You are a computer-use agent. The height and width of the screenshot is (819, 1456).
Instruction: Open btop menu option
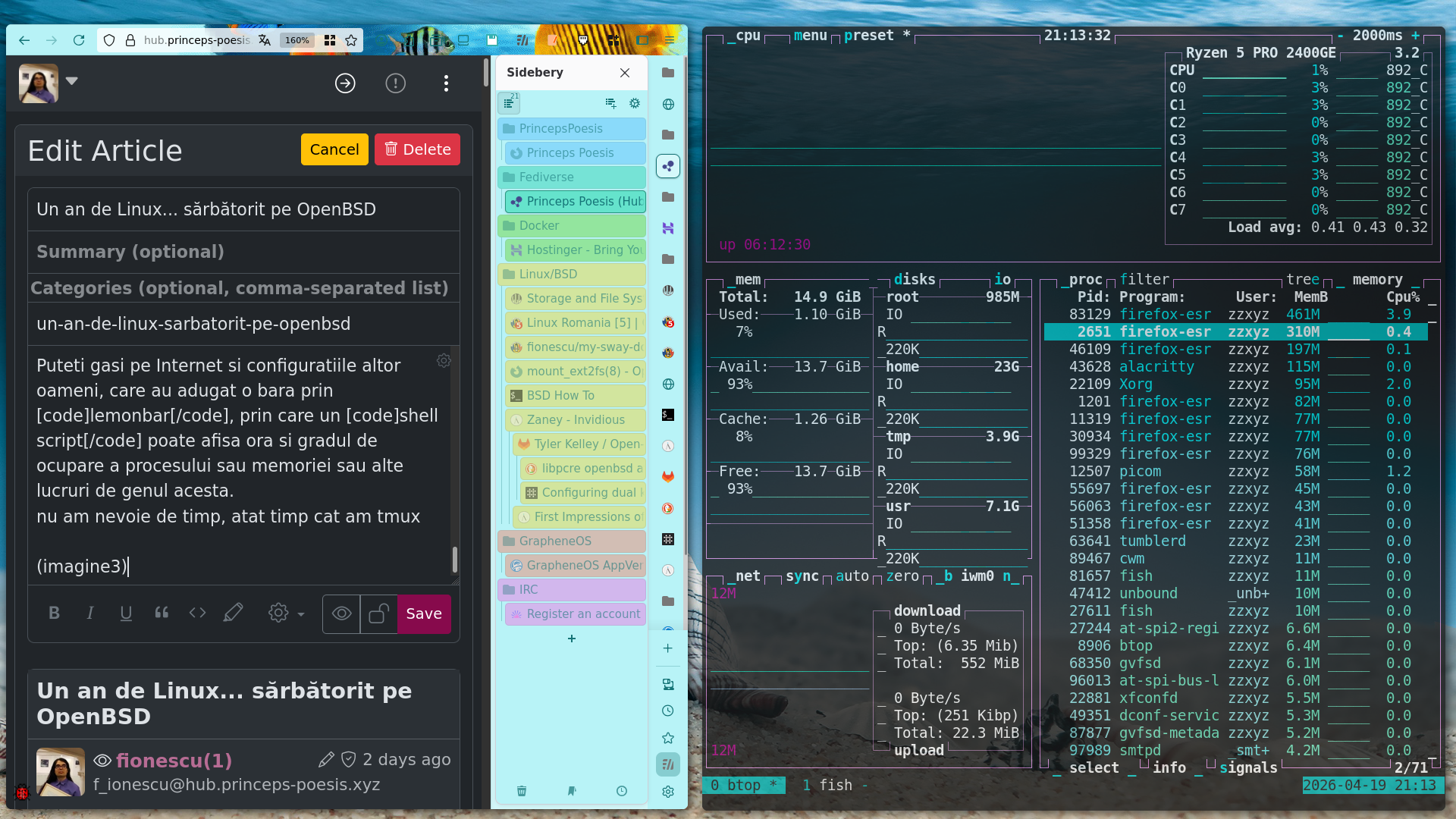pos(810,35)
